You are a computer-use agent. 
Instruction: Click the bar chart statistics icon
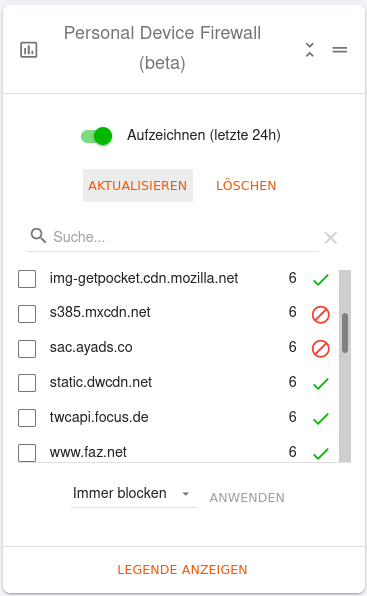[x=29, y=50]
